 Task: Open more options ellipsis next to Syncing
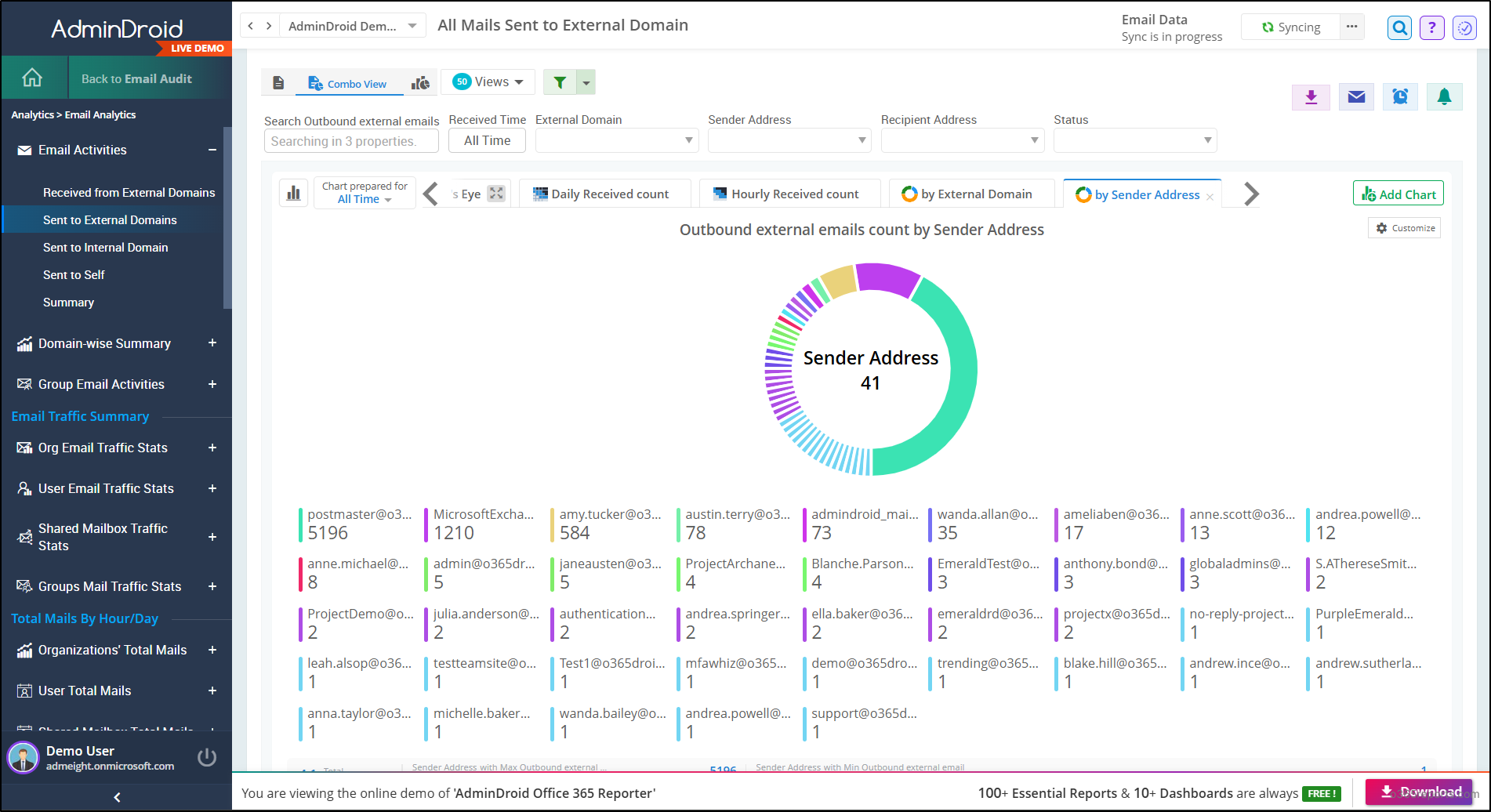1351,27
